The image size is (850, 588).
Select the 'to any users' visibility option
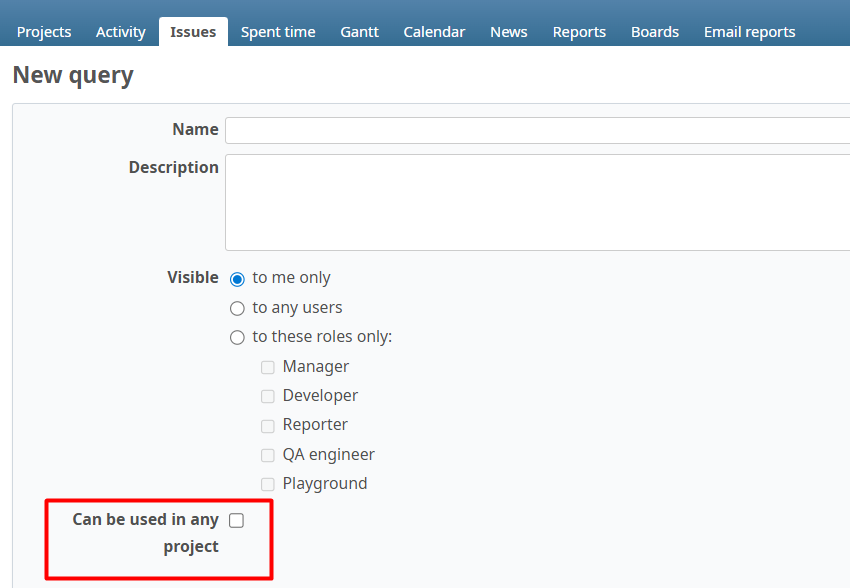tap(237, 308)
